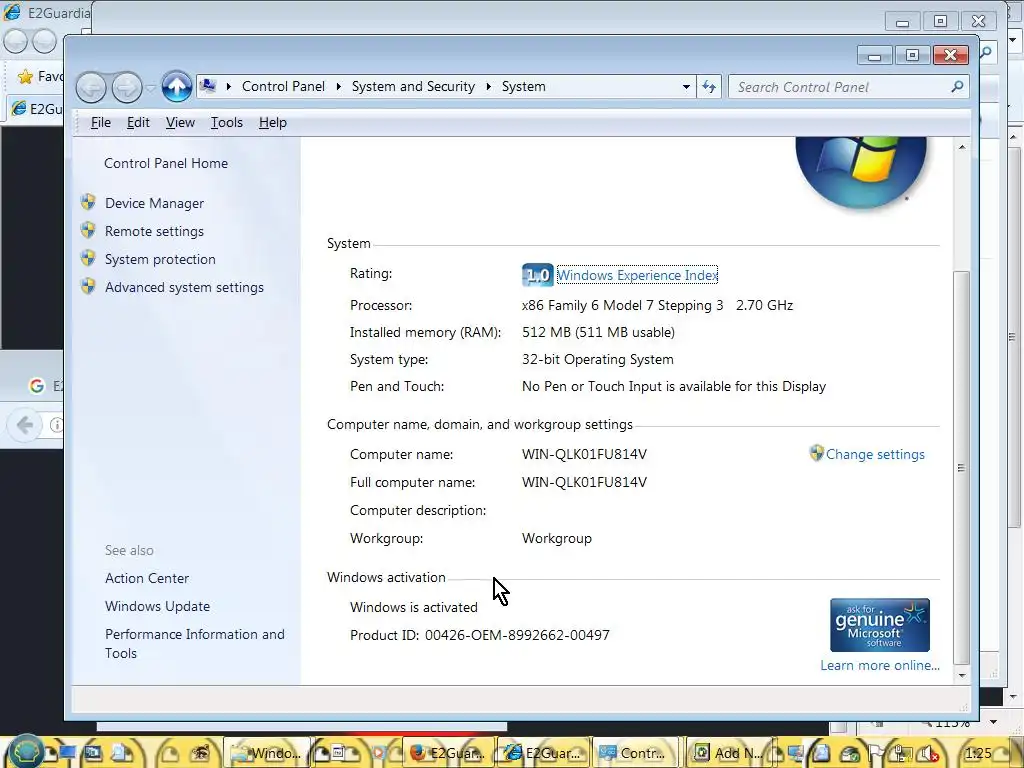Screen dimensions: 1024x768
Task: Open the Edit menu
Action: 138,123
